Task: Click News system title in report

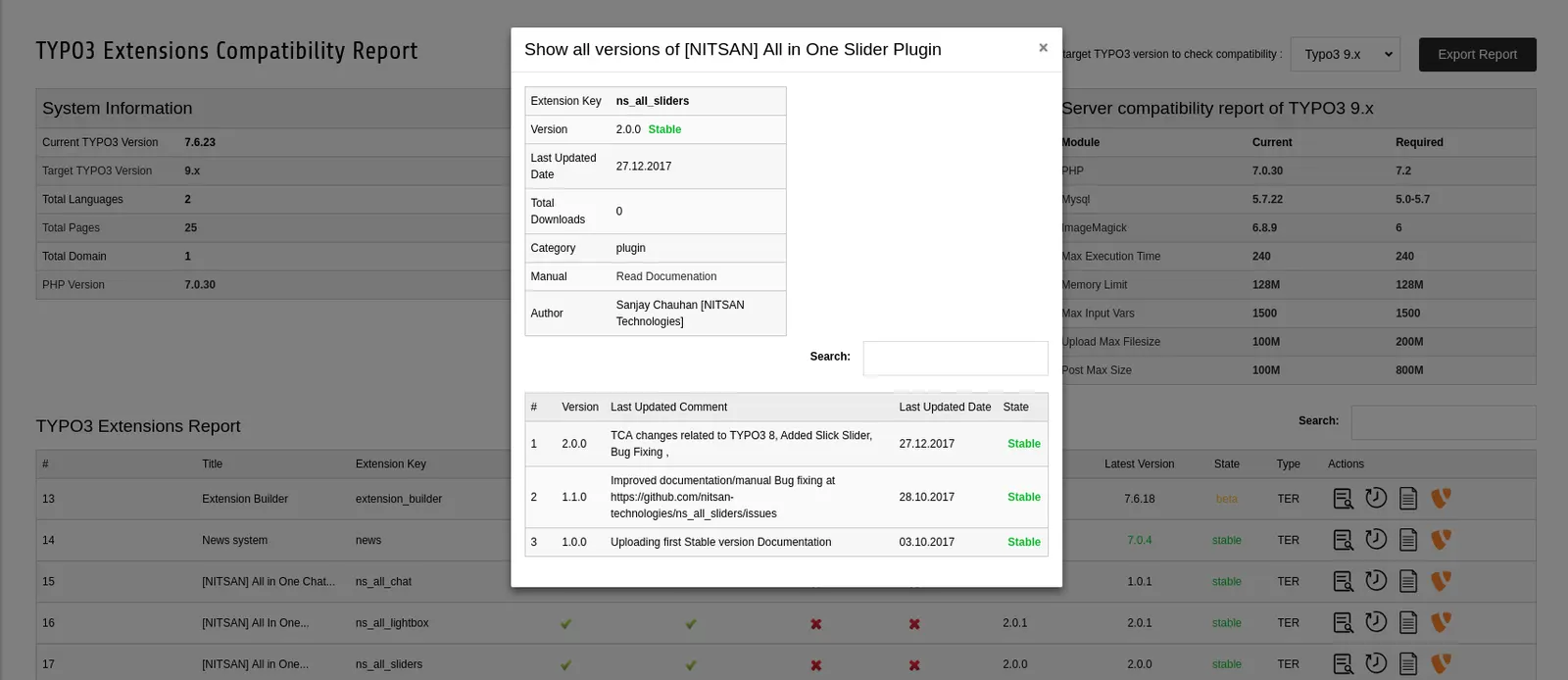Action: click(234, 540)
